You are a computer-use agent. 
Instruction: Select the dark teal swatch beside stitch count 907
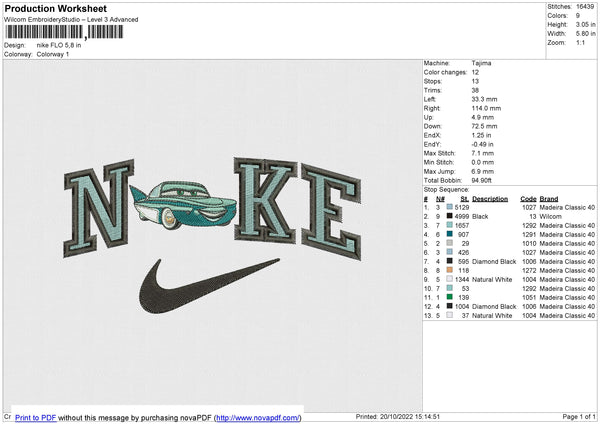450,234
